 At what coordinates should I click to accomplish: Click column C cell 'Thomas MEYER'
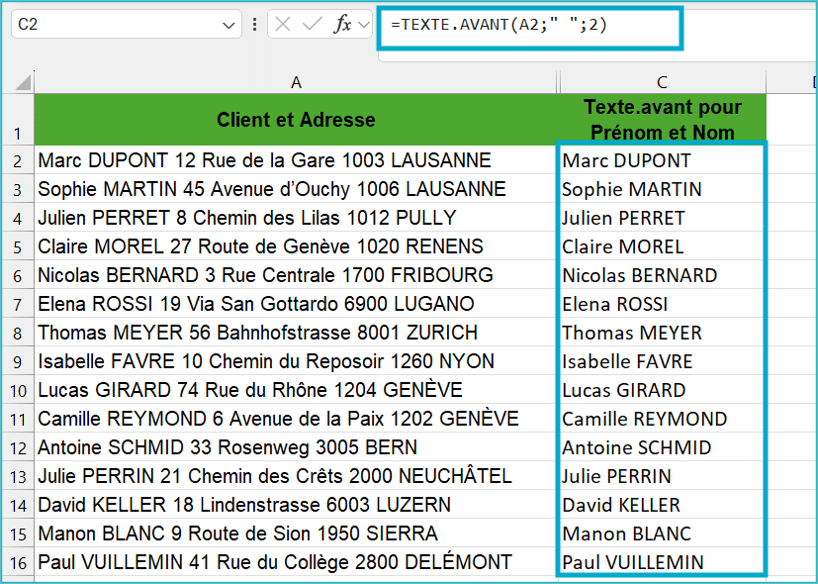click(x=663, y=332)
